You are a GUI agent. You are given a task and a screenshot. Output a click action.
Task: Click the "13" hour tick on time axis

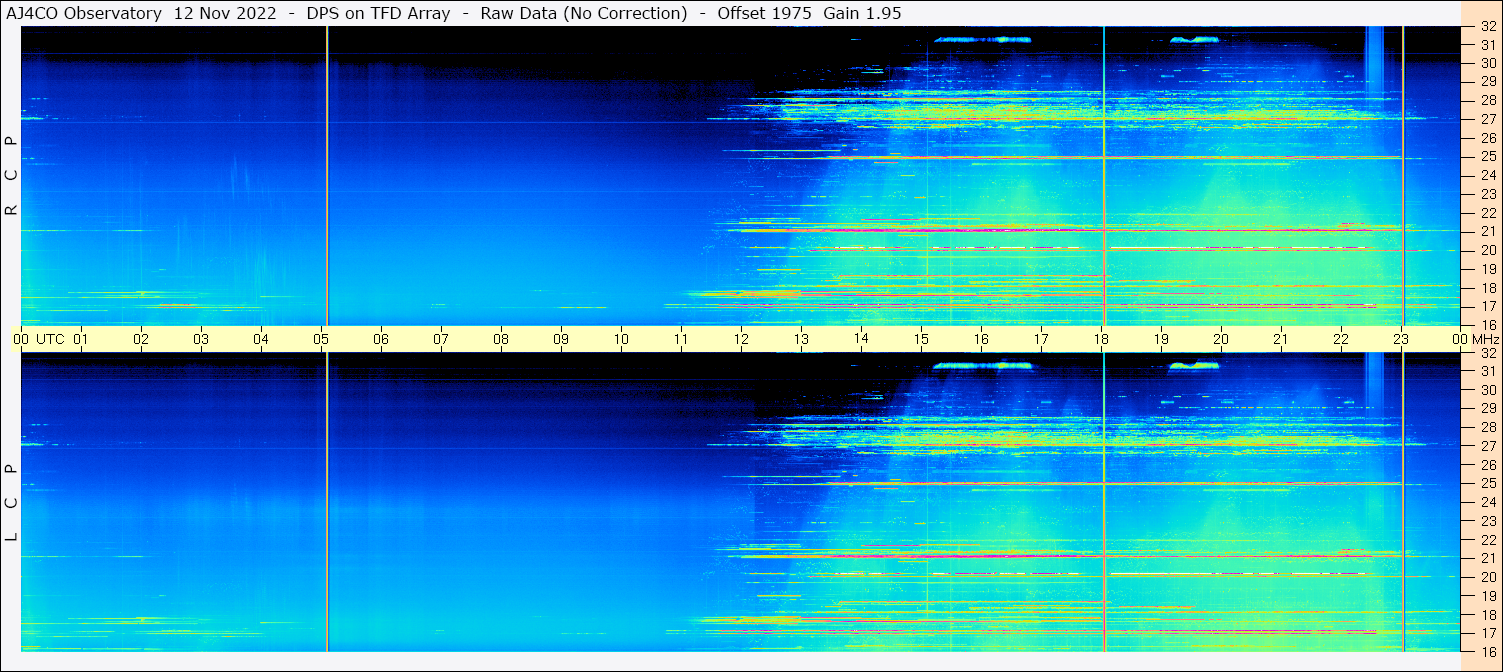coord(801,339)
